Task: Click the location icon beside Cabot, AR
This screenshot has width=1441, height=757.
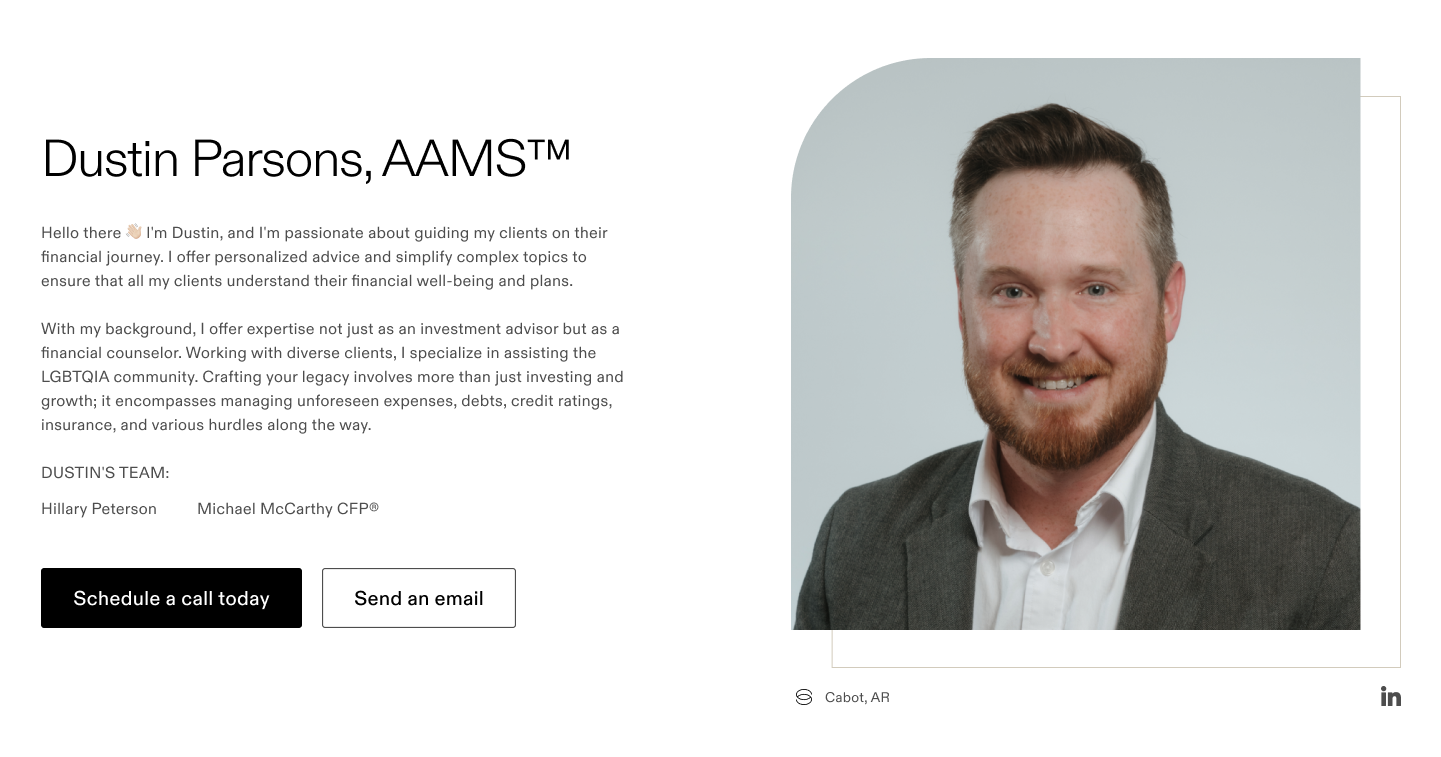Action: tap(803, 697)
